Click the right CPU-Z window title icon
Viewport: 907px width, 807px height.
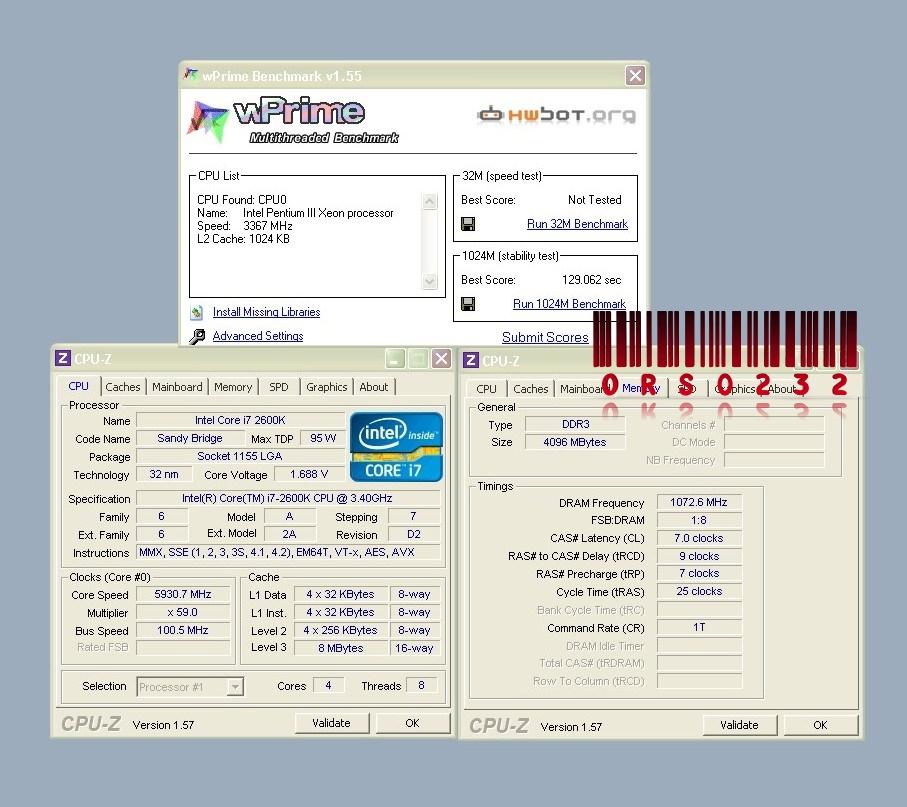pyautogui.click(x=470, y=360)
